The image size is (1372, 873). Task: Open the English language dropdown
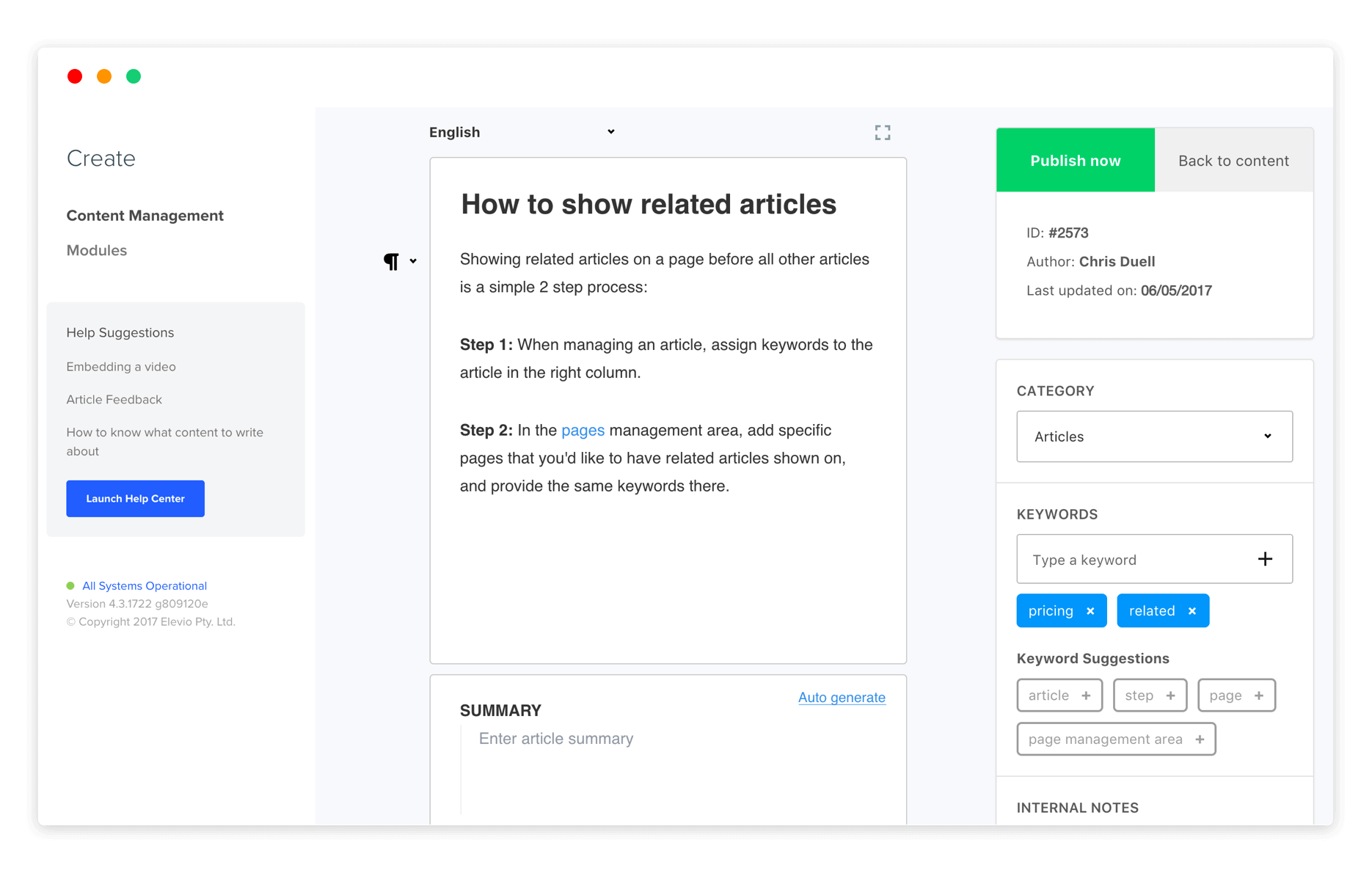point(522,132)
